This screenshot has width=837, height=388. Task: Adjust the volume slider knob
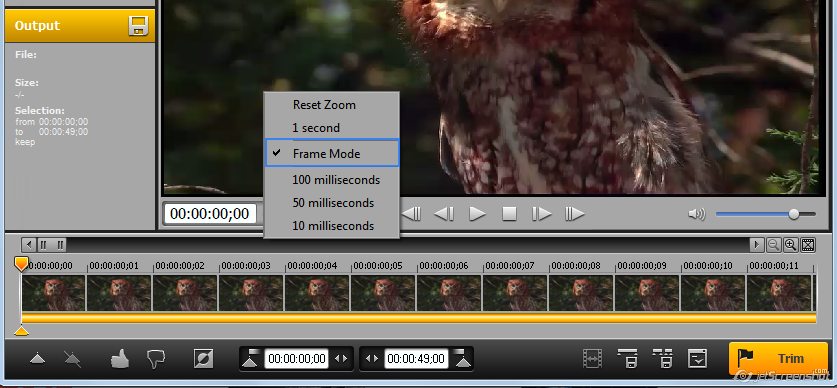794,214
